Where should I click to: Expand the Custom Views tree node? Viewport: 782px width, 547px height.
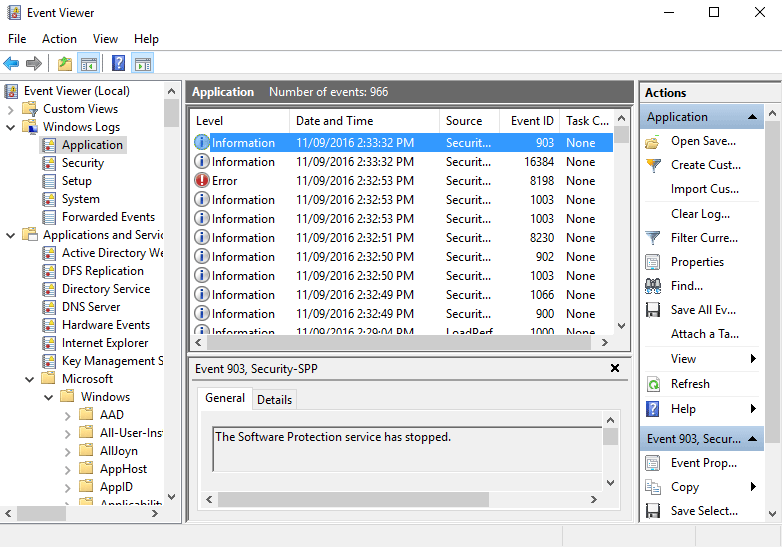(x=11, y=109)
